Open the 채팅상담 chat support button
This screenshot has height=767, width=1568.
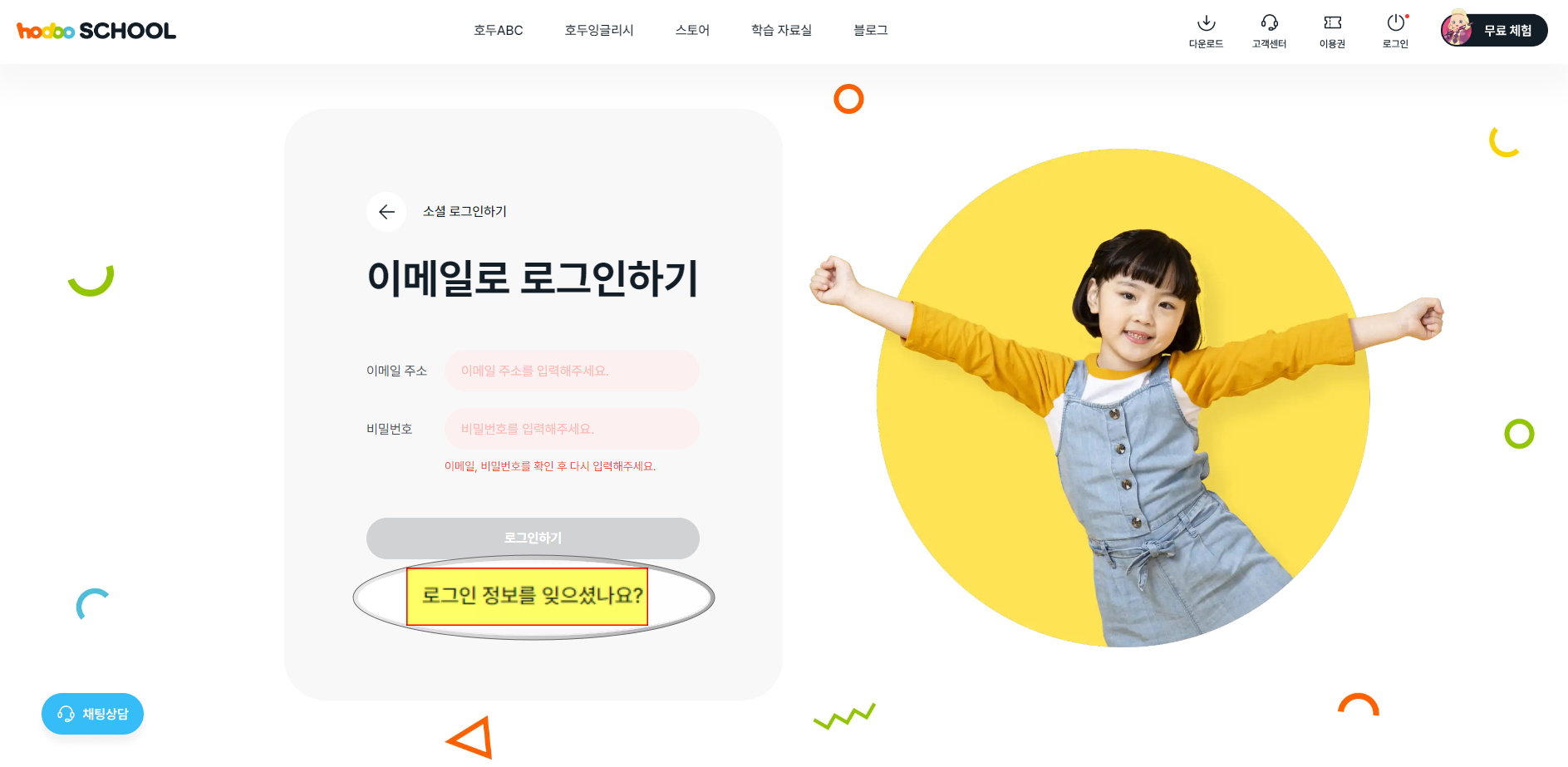(x=92, y=714)
